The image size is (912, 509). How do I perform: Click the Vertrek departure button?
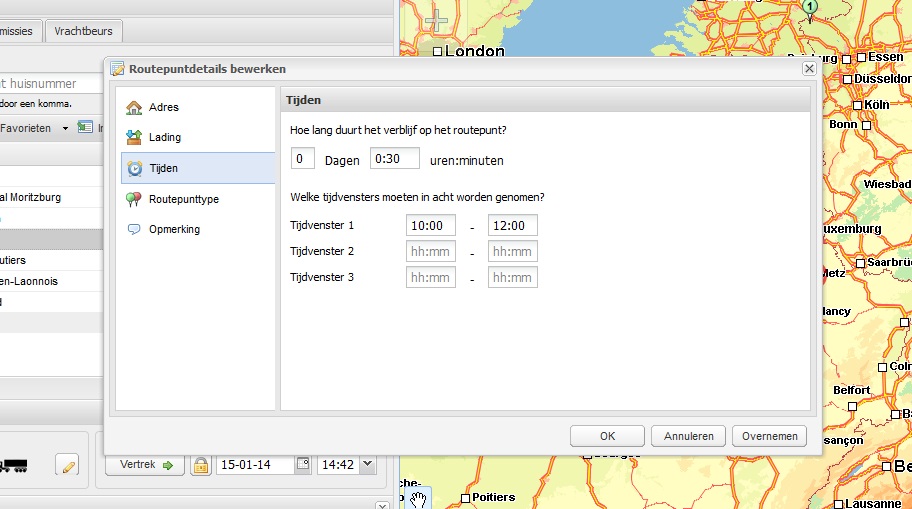point(145,465)
